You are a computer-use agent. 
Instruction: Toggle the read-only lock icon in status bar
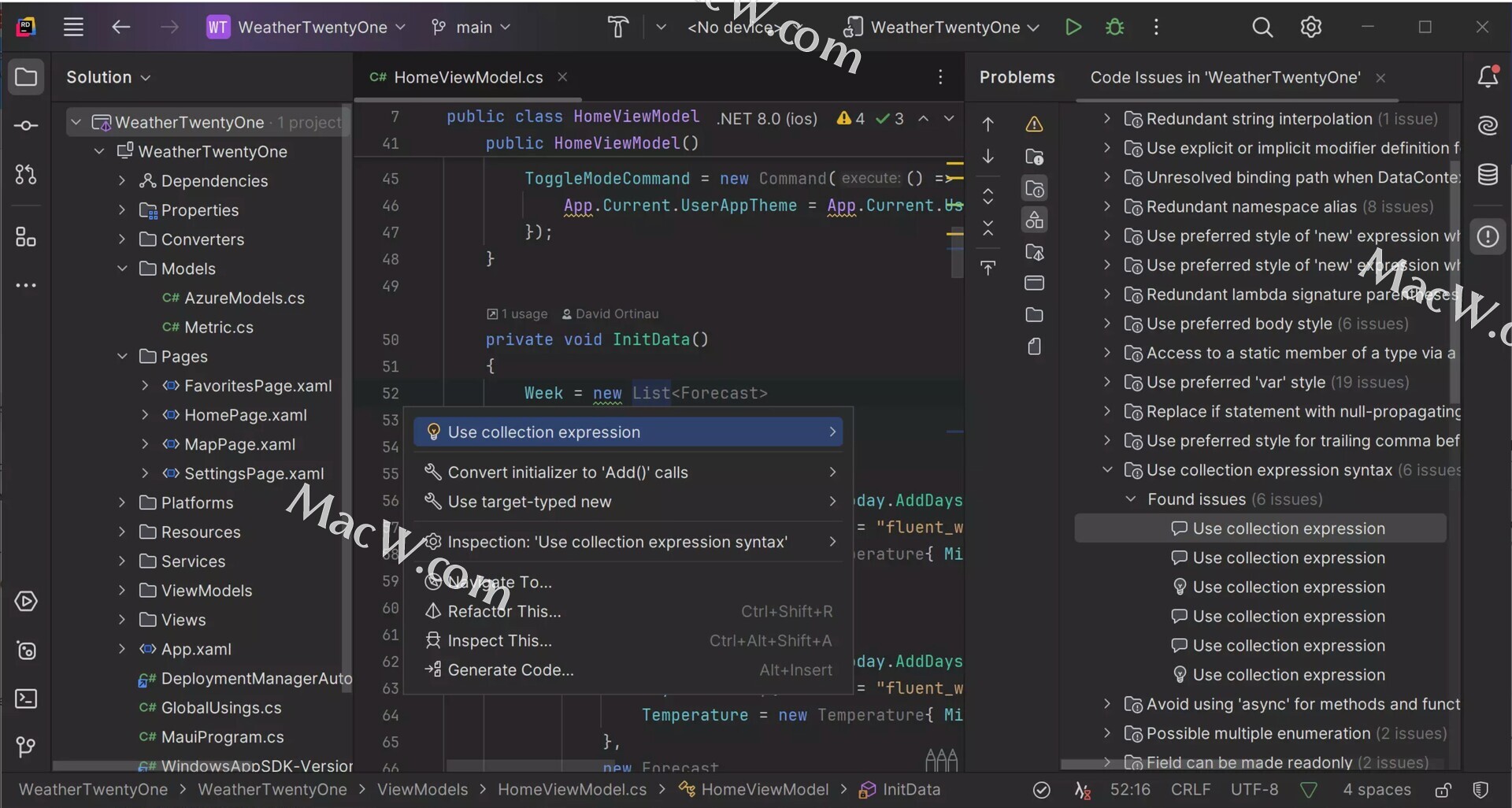(x=1443, y=790)
